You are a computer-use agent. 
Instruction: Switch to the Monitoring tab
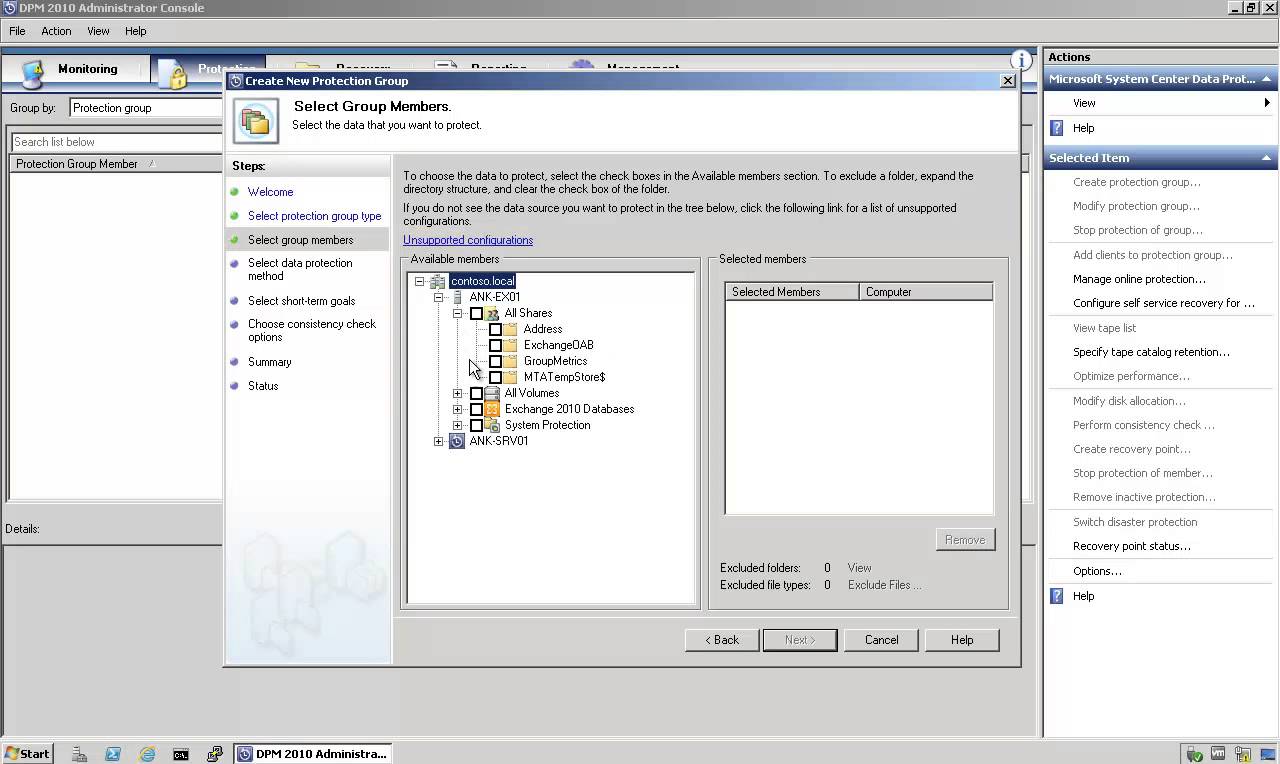(x=88, y=69)
